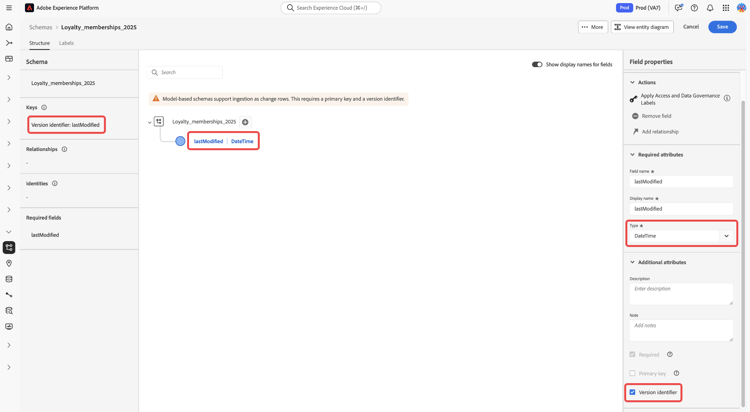Click help icon next to Primary key

[676, 373]
